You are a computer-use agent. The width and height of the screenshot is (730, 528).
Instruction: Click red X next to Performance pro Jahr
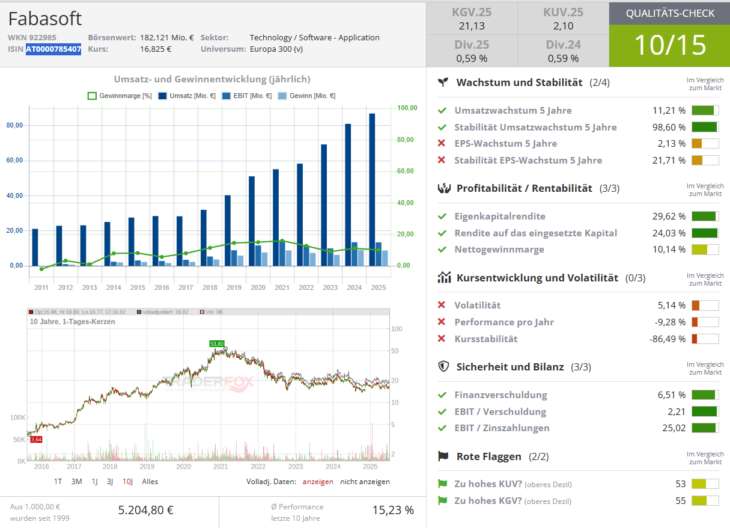441,322
